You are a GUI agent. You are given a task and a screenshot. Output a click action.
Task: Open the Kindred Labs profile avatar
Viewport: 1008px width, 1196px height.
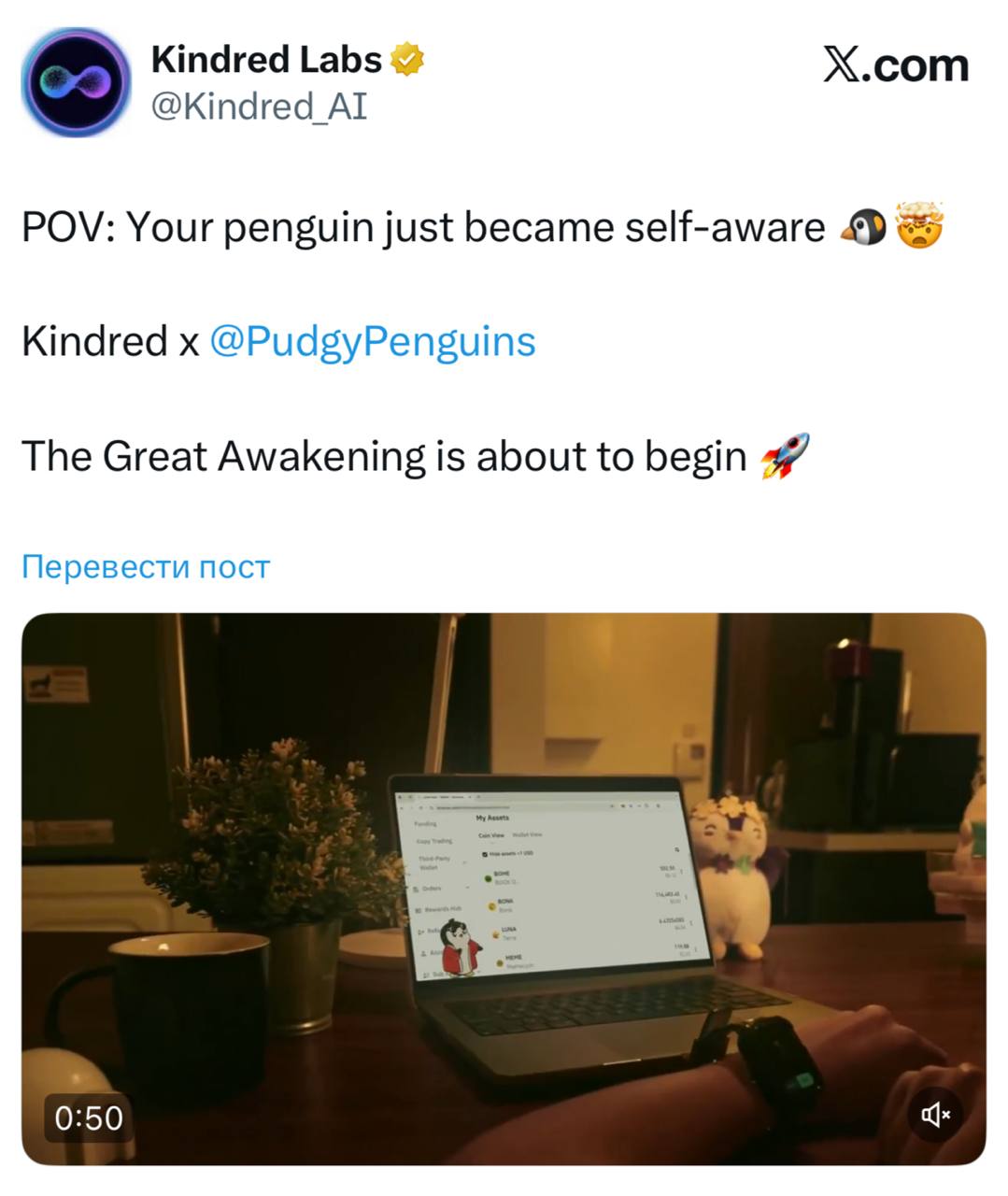pos(77,82)
